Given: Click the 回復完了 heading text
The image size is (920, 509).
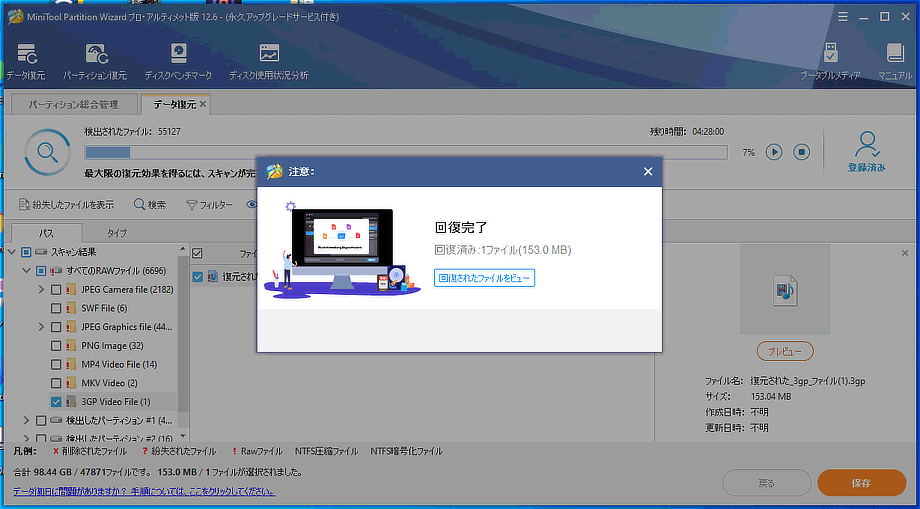Looking at the screenshot, I should [x=461, y=228].
